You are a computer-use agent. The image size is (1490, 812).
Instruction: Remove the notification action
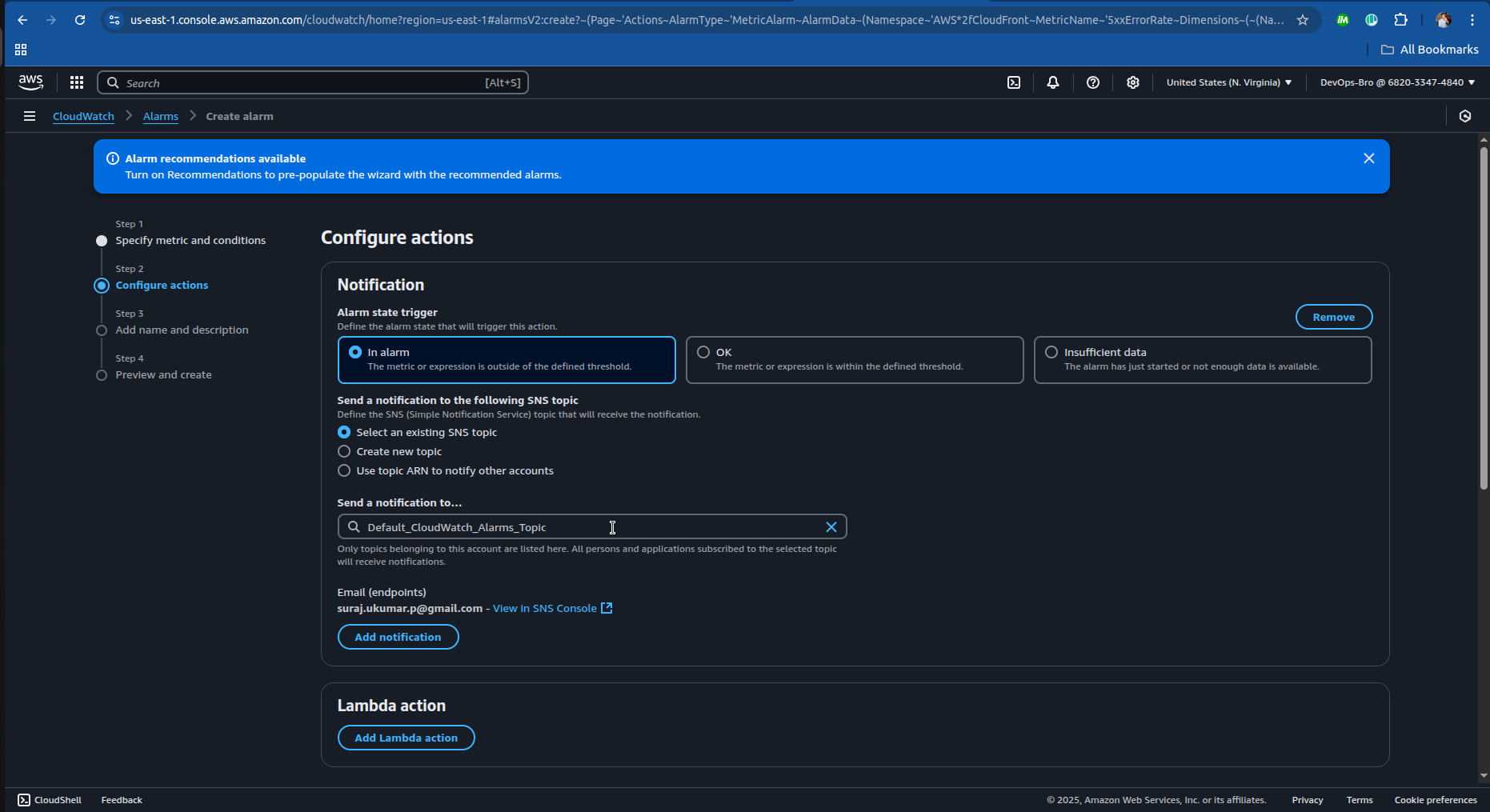point(1334,317)
